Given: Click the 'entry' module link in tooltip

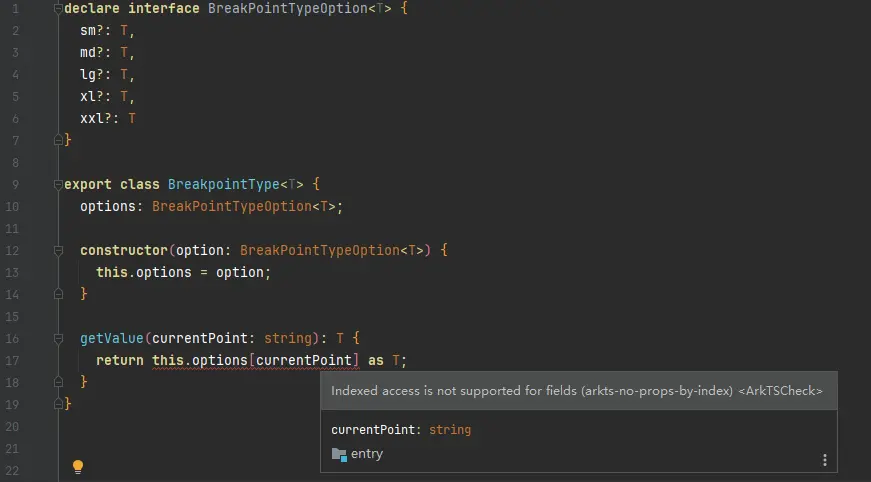Looking at the screenshot, I should point(366,454).
